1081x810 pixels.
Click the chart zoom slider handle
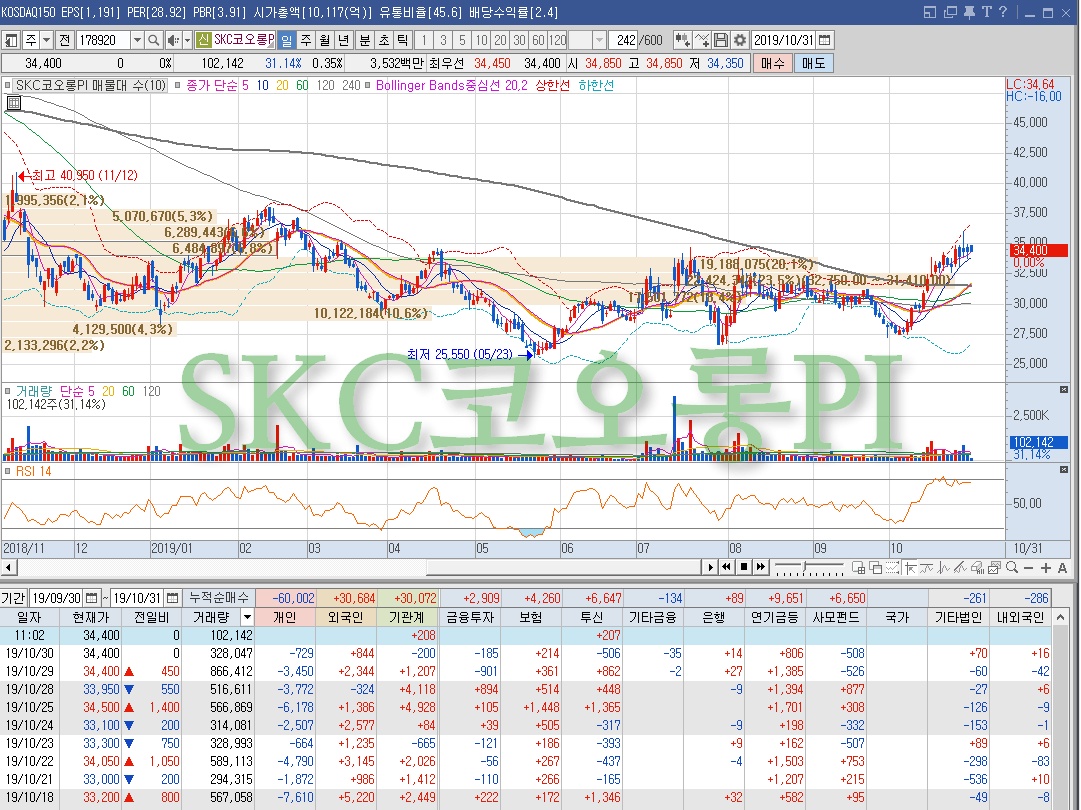pos(804,567)
